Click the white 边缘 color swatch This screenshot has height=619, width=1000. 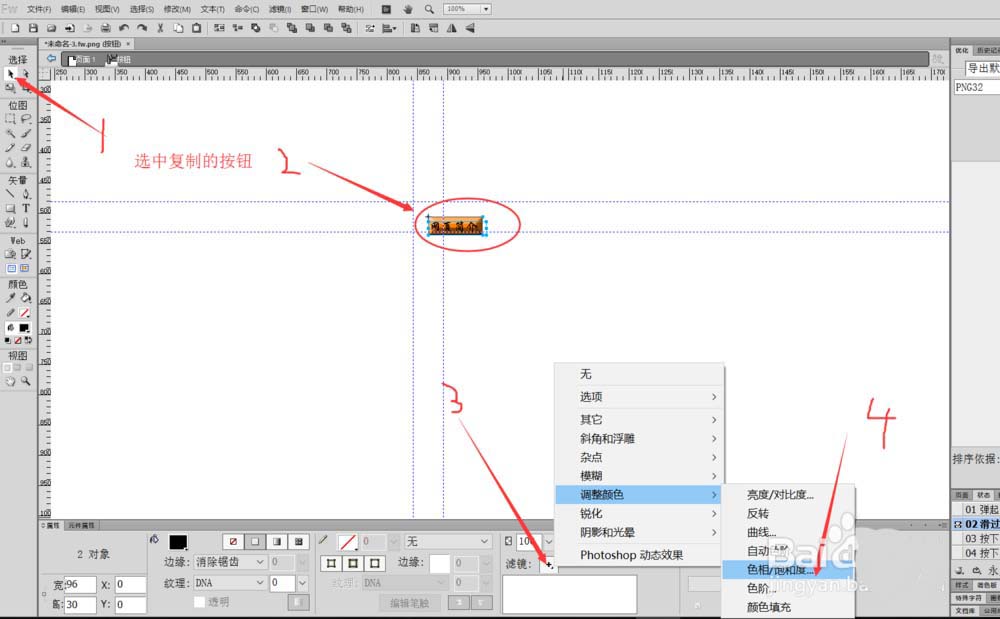point(439,564)
